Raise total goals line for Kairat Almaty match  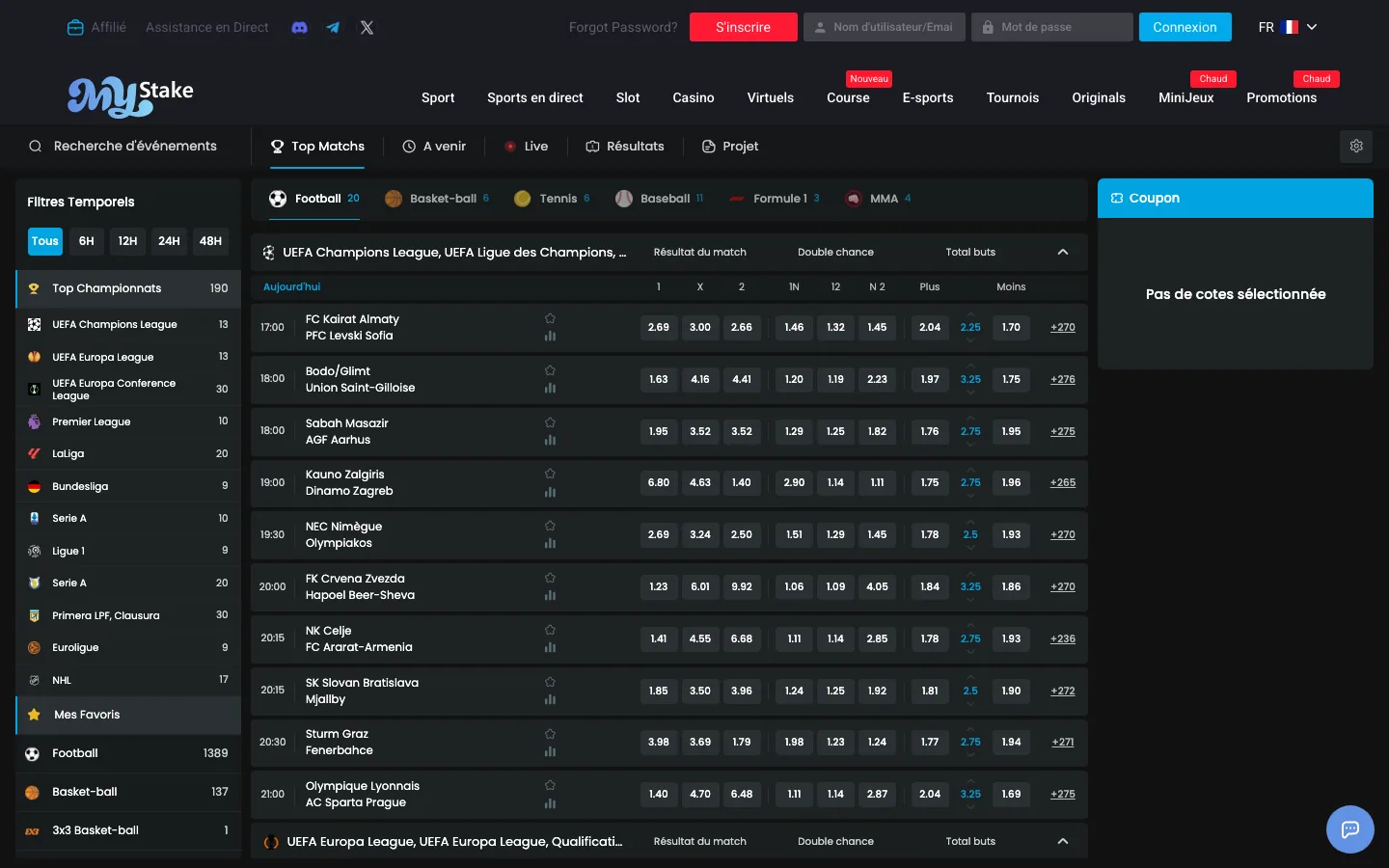(x=970, y=314)
